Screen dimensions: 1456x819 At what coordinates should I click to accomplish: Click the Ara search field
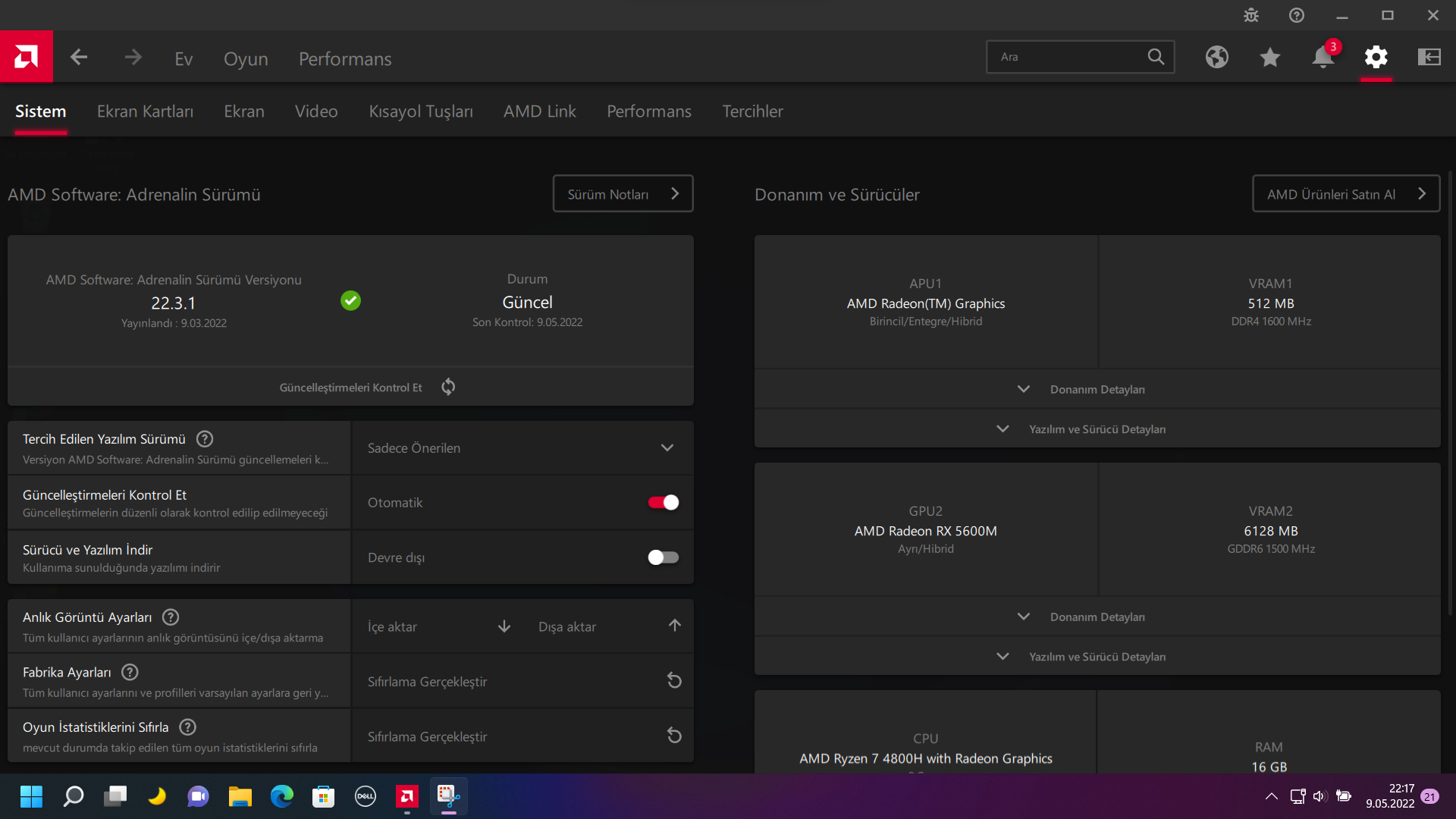1068,57
